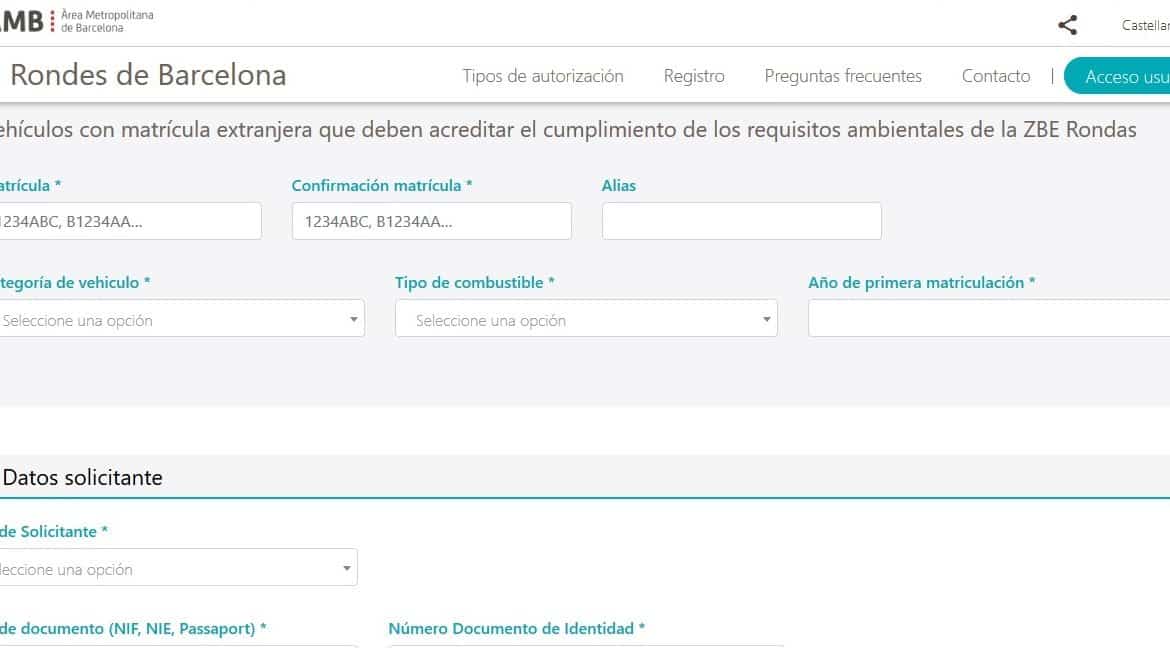Click the 'Confirmación matrícula' label
The height and width of the screenshot is (648, 1170).
tap(381, 185)
